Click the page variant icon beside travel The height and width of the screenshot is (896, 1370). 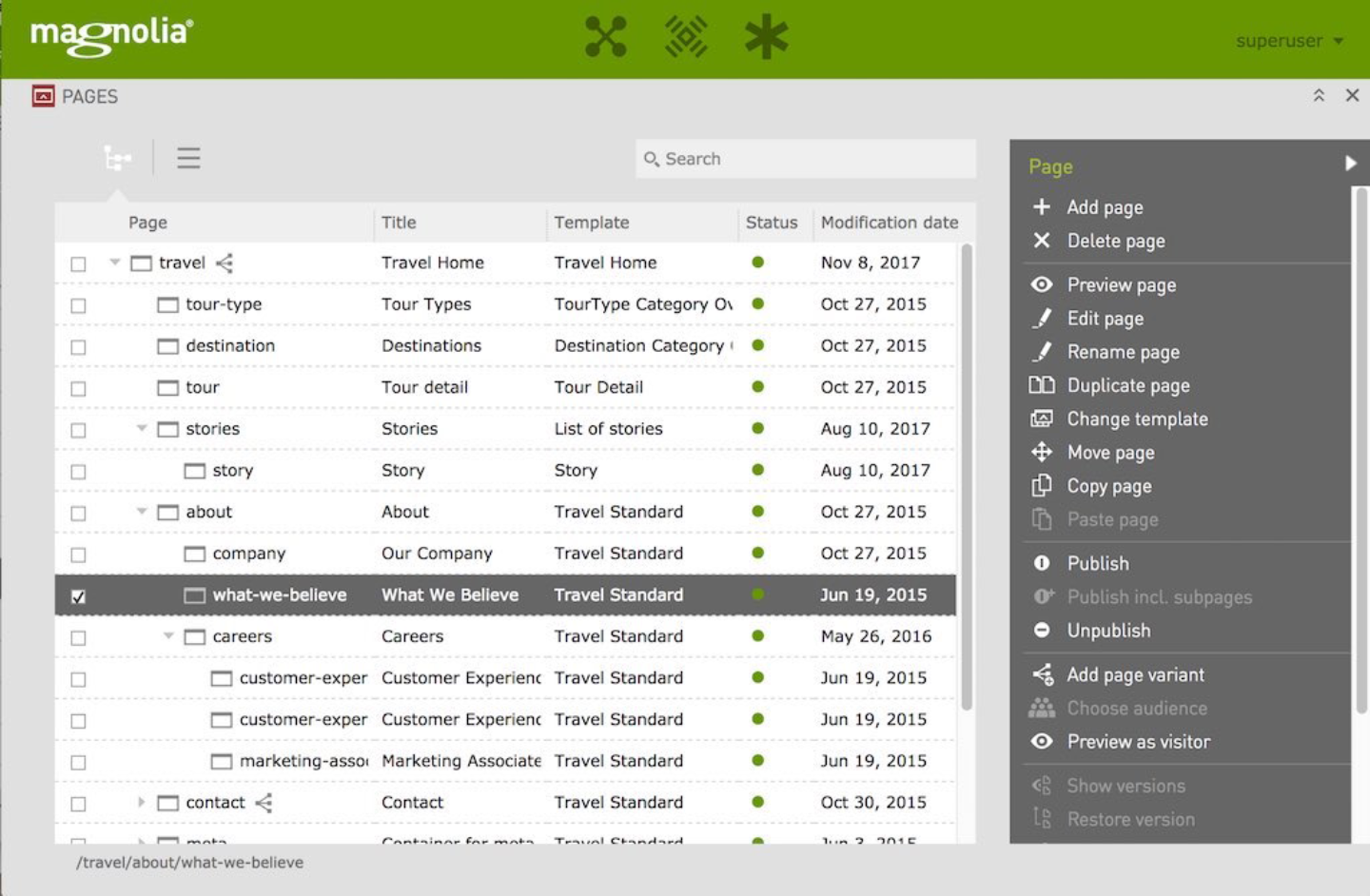[x=225, y=263]
